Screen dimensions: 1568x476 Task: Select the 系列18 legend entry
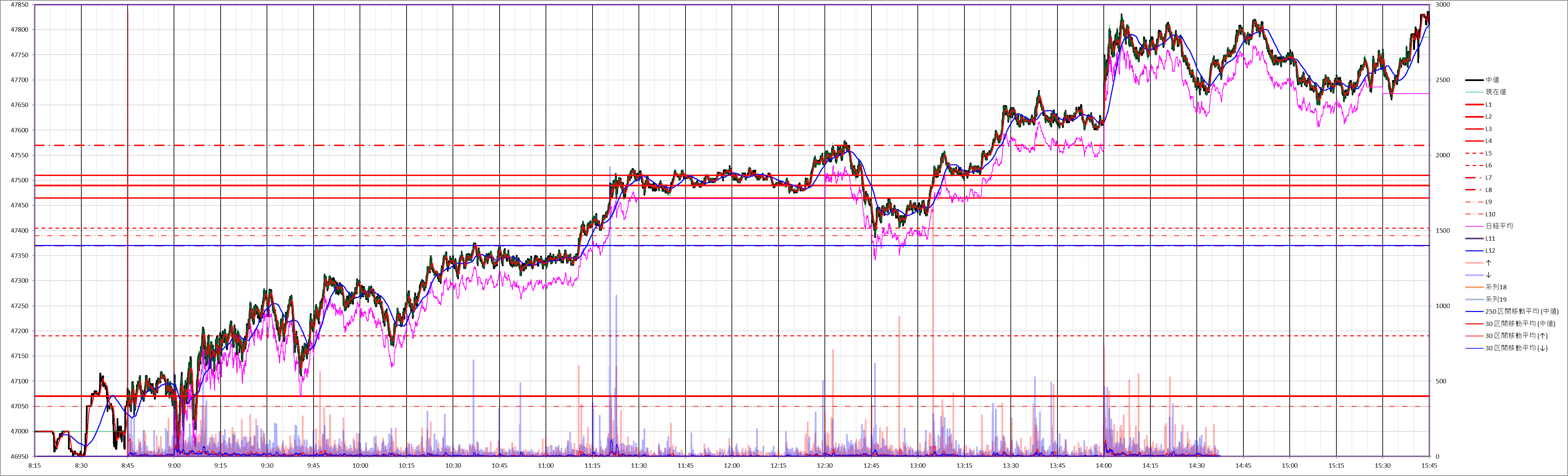coord(1496,287)
